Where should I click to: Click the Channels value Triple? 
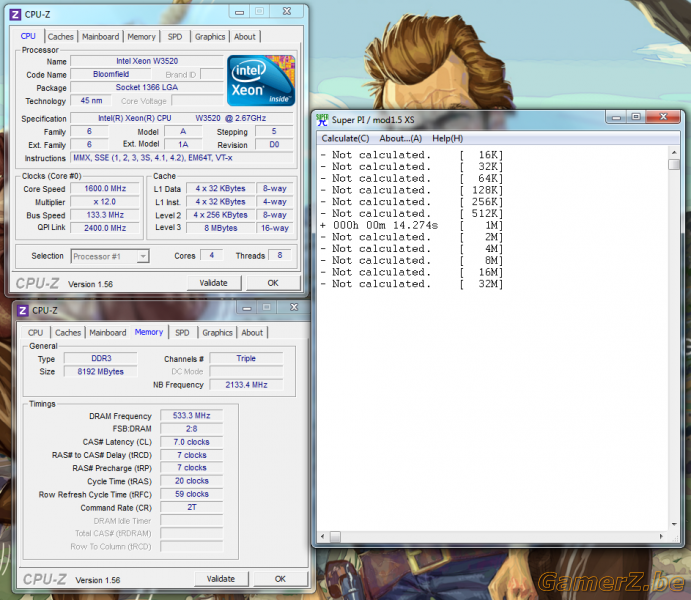(246, 358)
